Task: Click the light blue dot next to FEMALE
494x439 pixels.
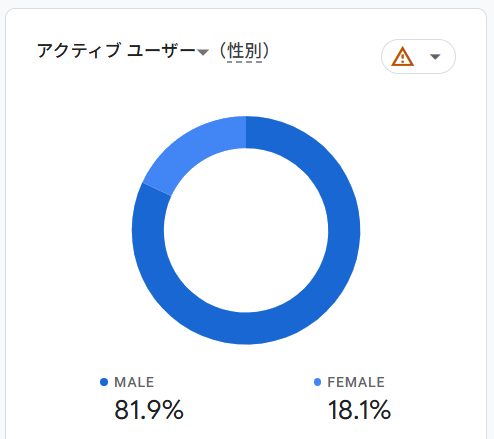Action: pyautogui.click(x=317, y=382)
